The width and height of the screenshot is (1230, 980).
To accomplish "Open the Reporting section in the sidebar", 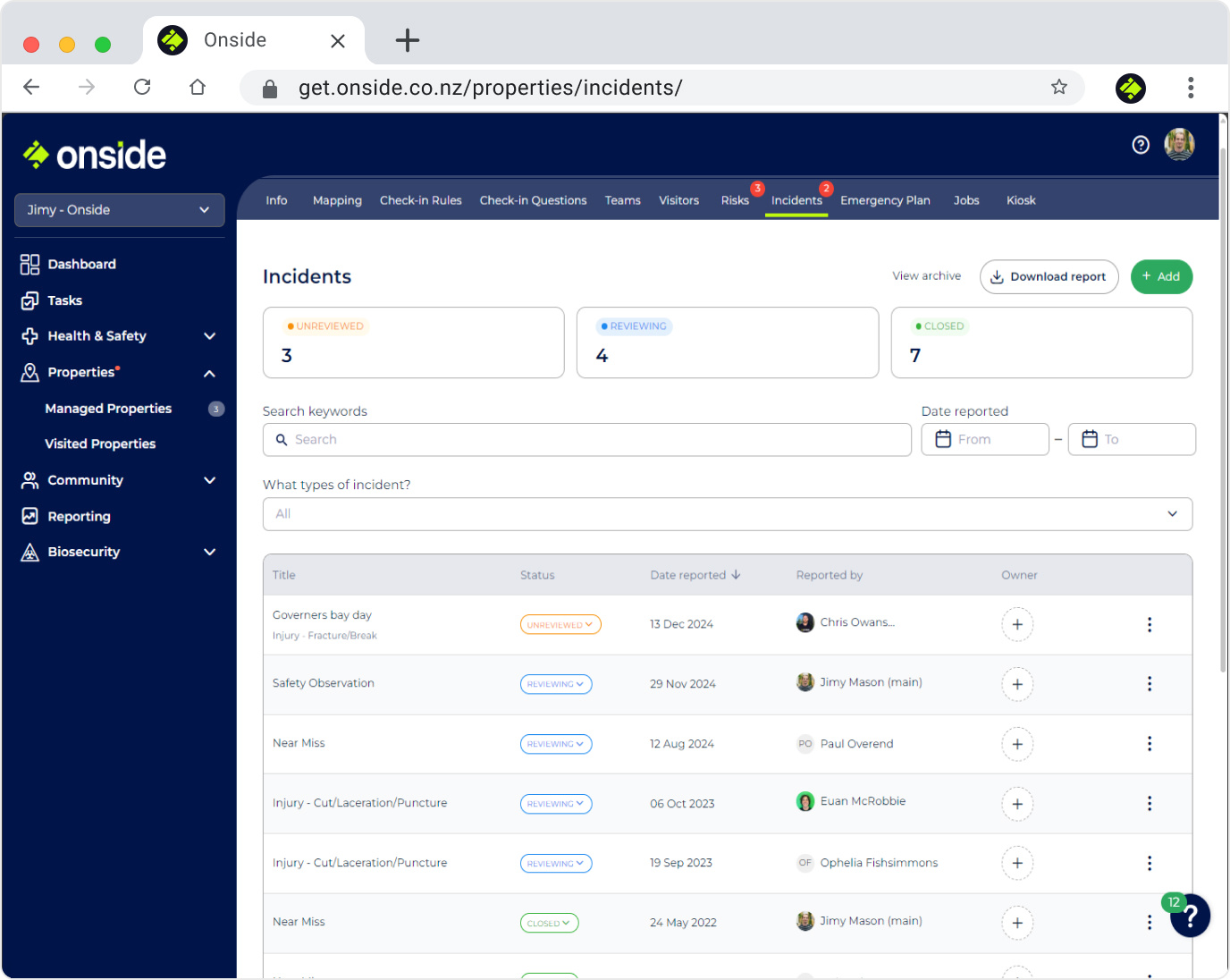I will click(x=78, y=516).
